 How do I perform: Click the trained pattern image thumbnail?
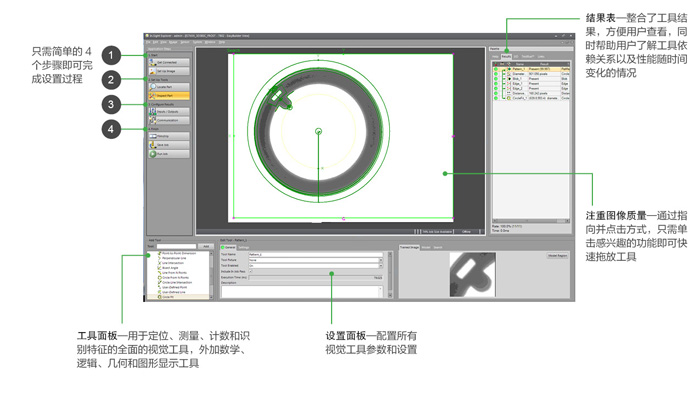pyautogui.click(x=472, y=274)
